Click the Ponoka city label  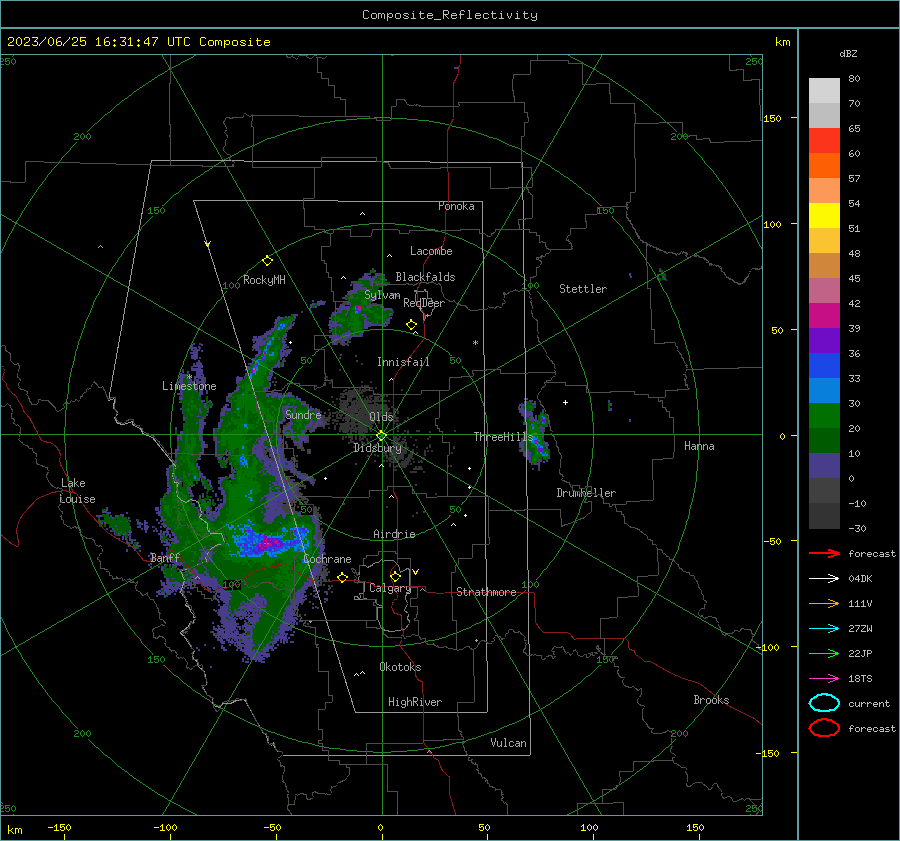[456, 206]
